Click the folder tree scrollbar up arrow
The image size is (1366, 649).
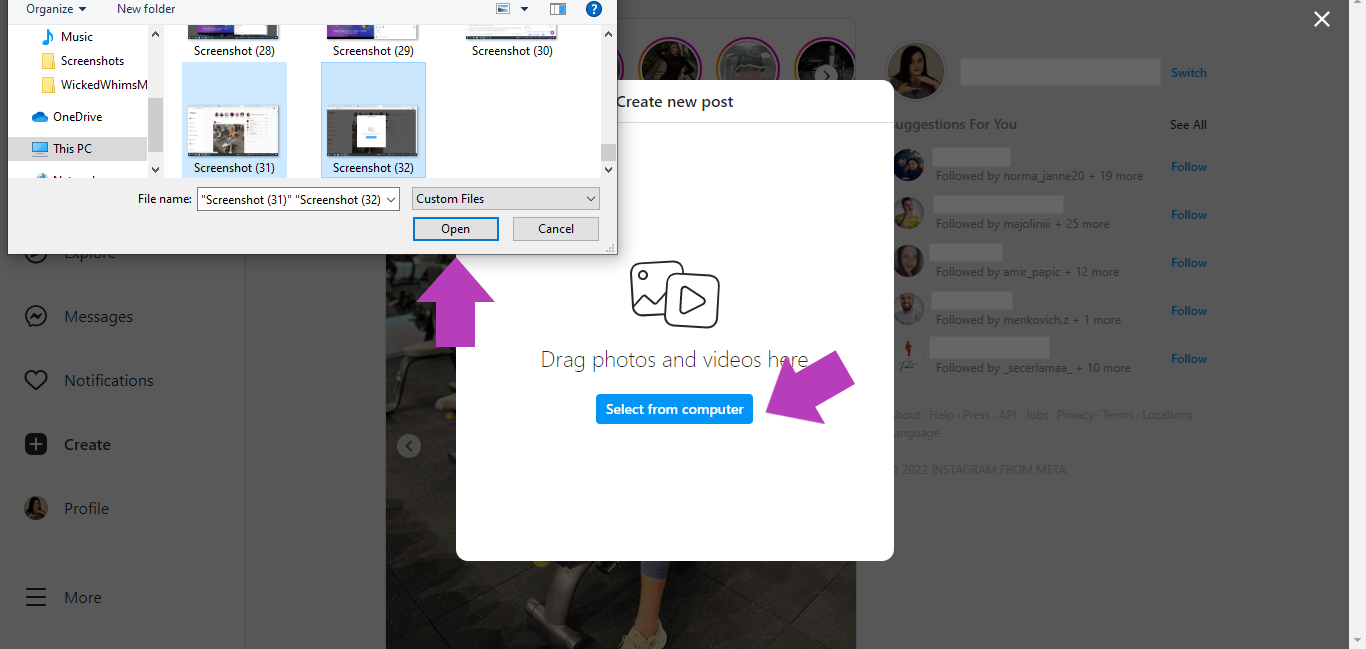tap(155, 34)
